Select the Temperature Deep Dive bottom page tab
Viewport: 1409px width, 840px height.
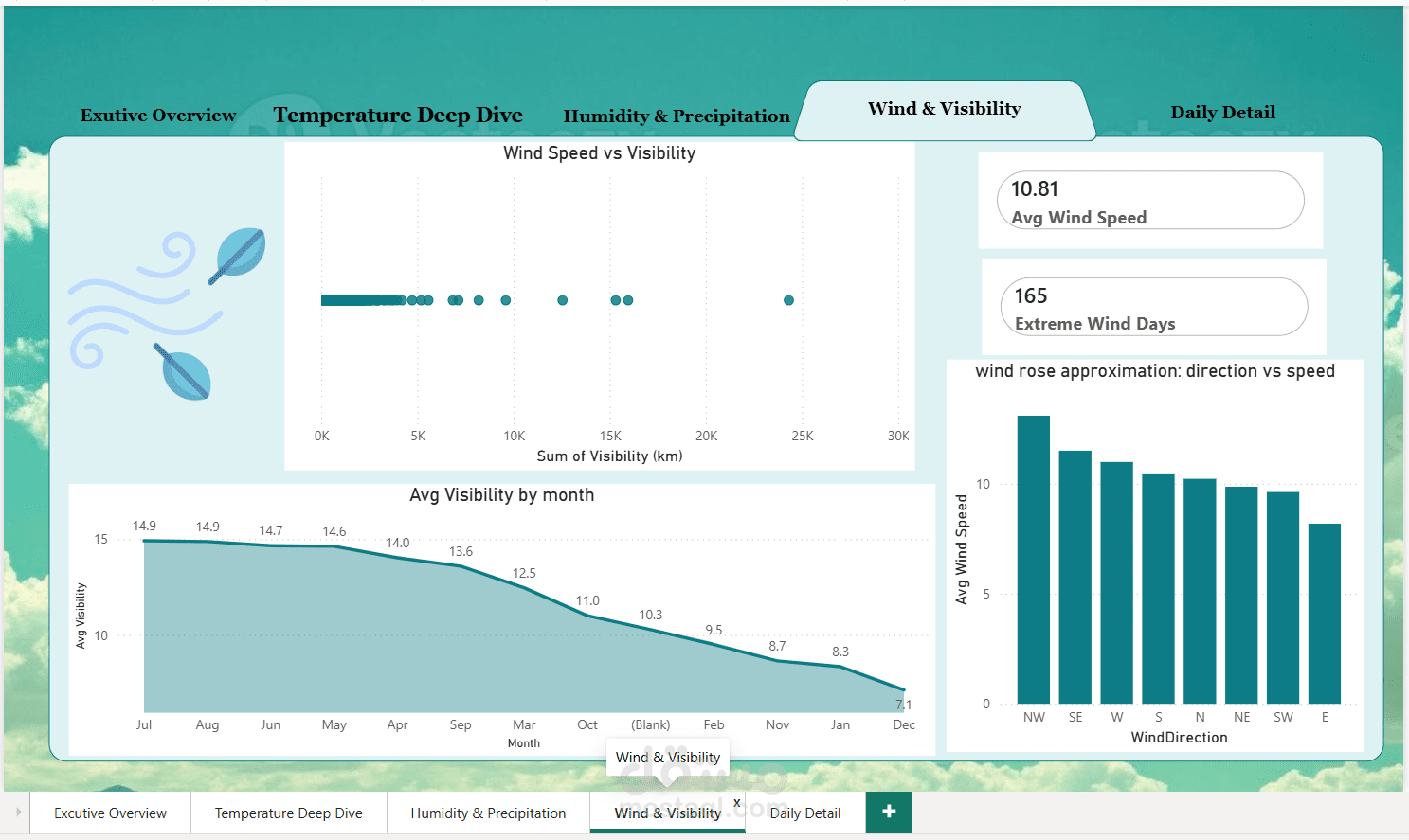tap(288, 813)
